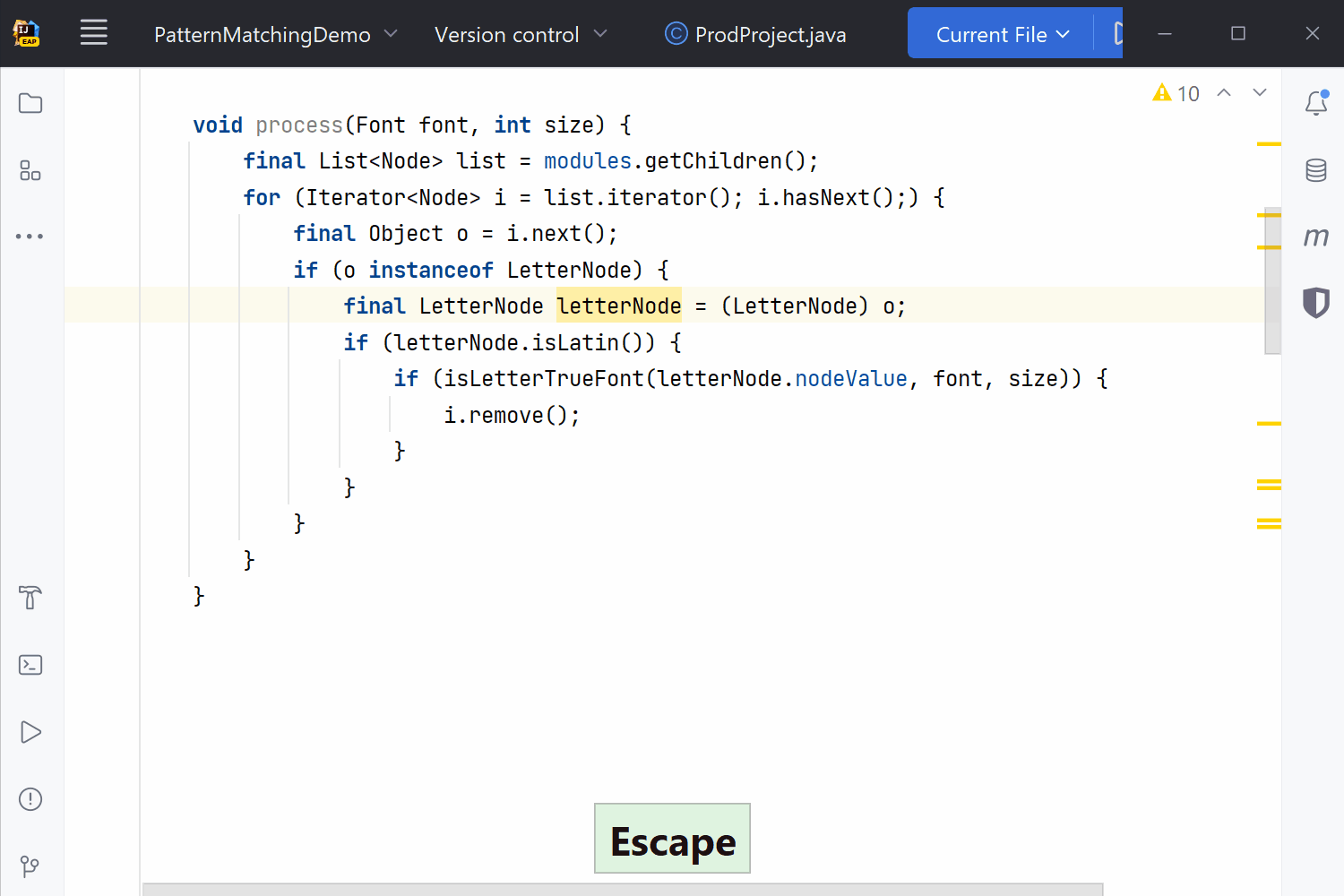1344x896 pixels.
Task: Open the Build tool window hammer icon
Action: [30, 598]
